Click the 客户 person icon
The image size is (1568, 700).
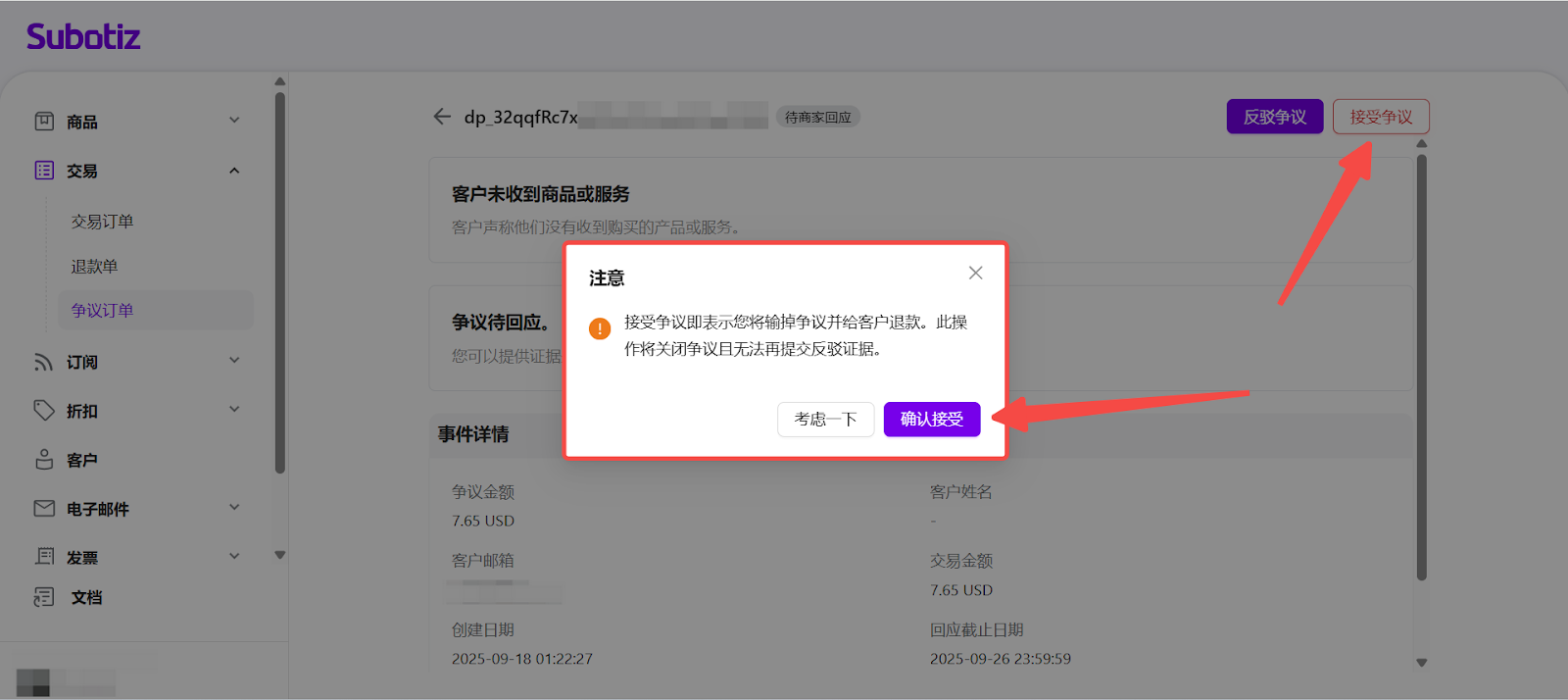tap(44, 460)
